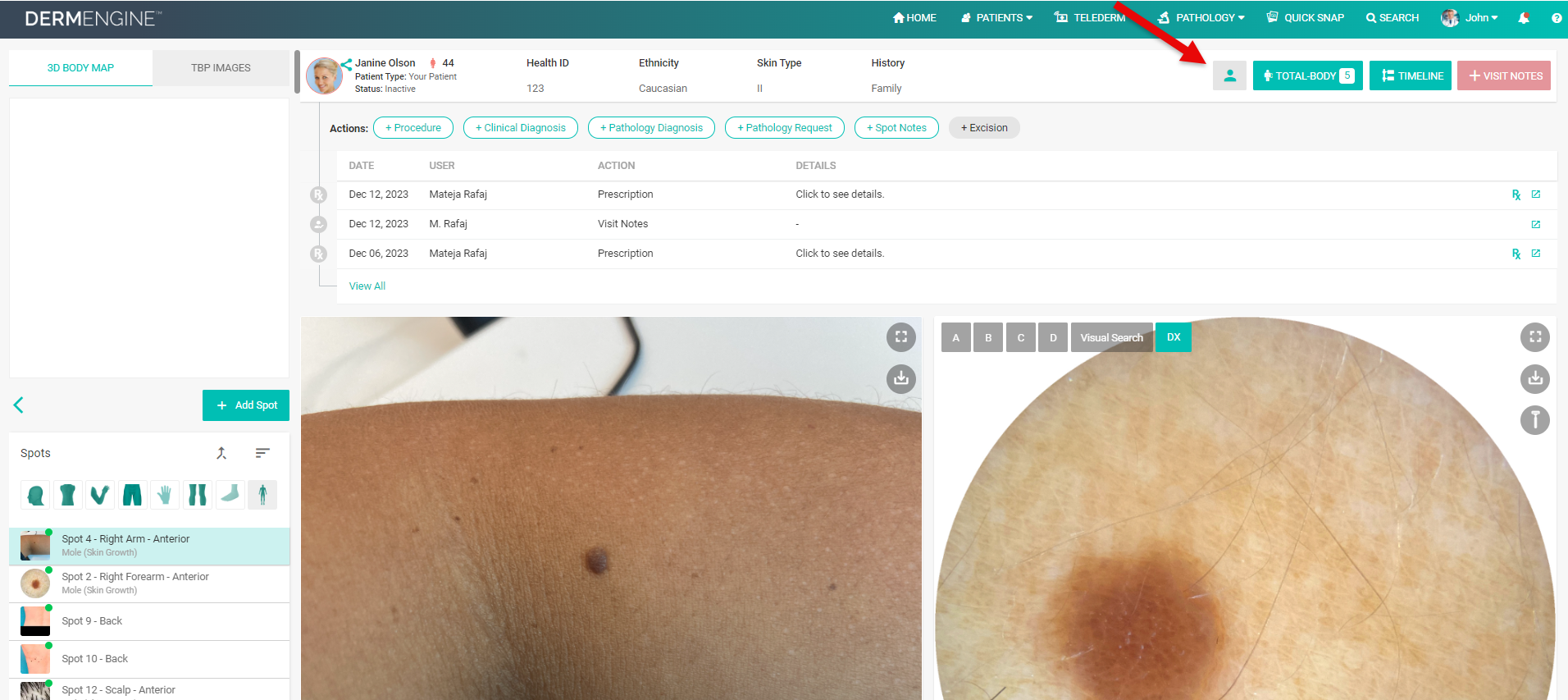Collapse the body map panel back arrow
This screenshot has height=700, width=1568.
pos(19,405)
